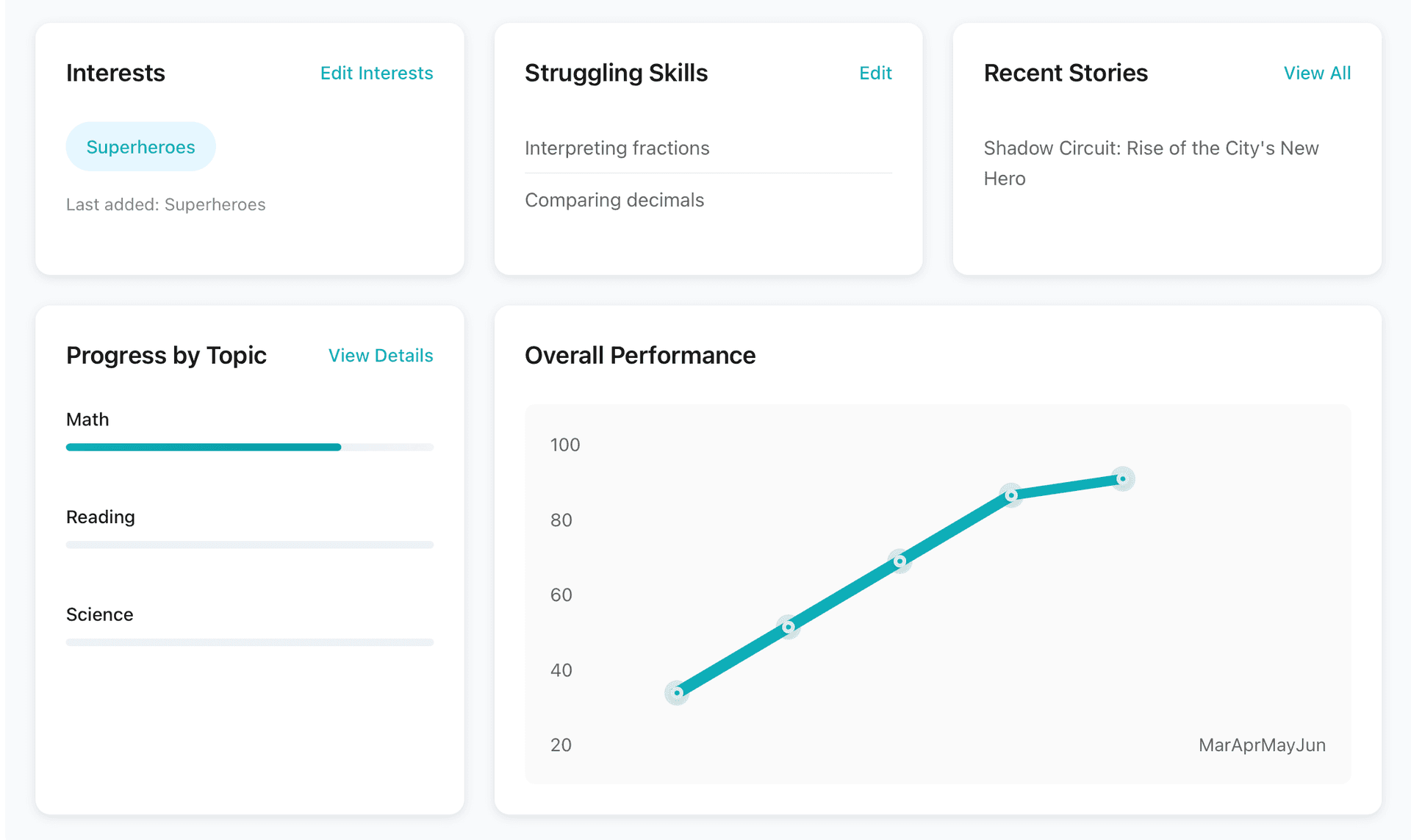Viewport: 1411px width, 840px height.
Task: Click the Math progress bar
Action: [249, 446]
